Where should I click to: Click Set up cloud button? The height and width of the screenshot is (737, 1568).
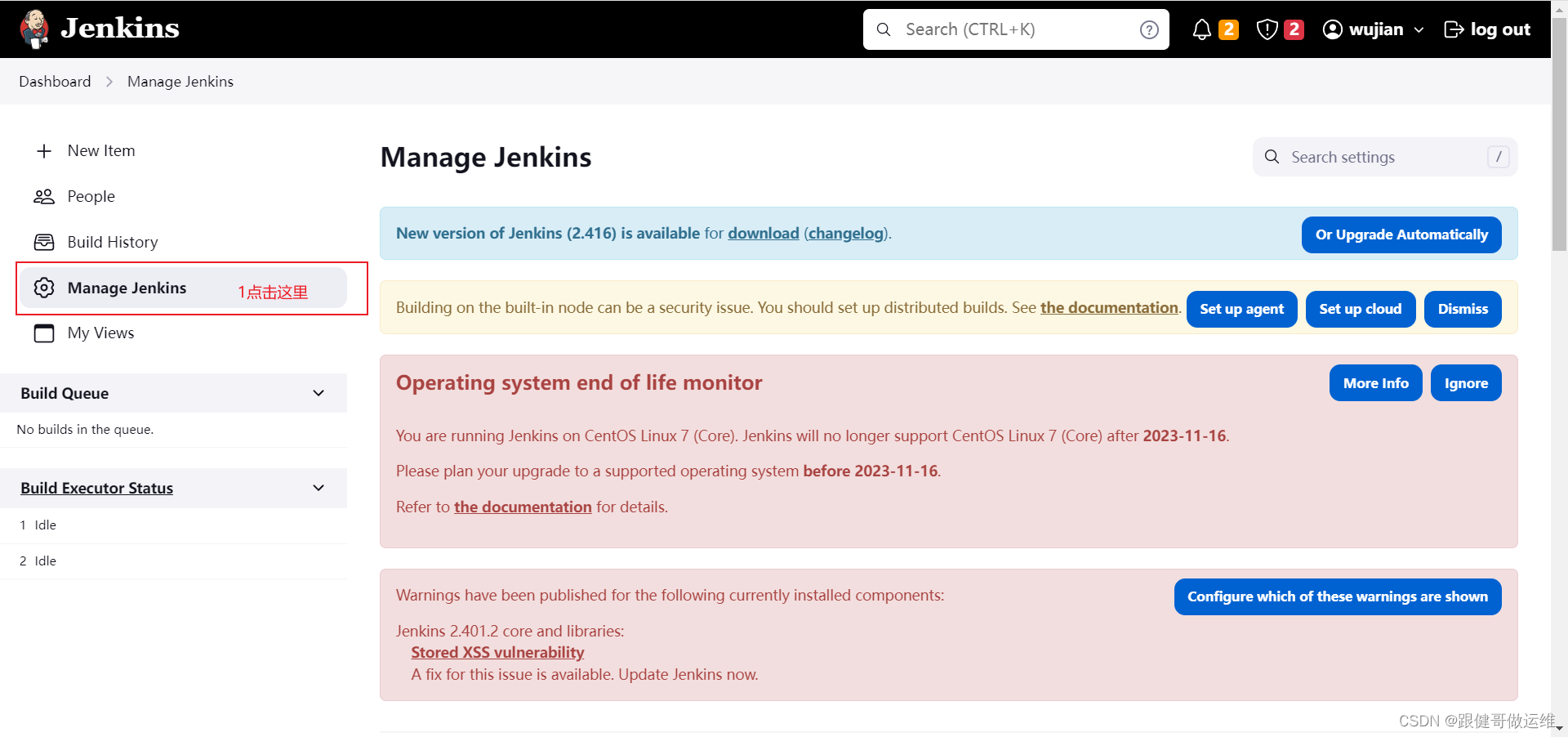tap(1361, 310)
